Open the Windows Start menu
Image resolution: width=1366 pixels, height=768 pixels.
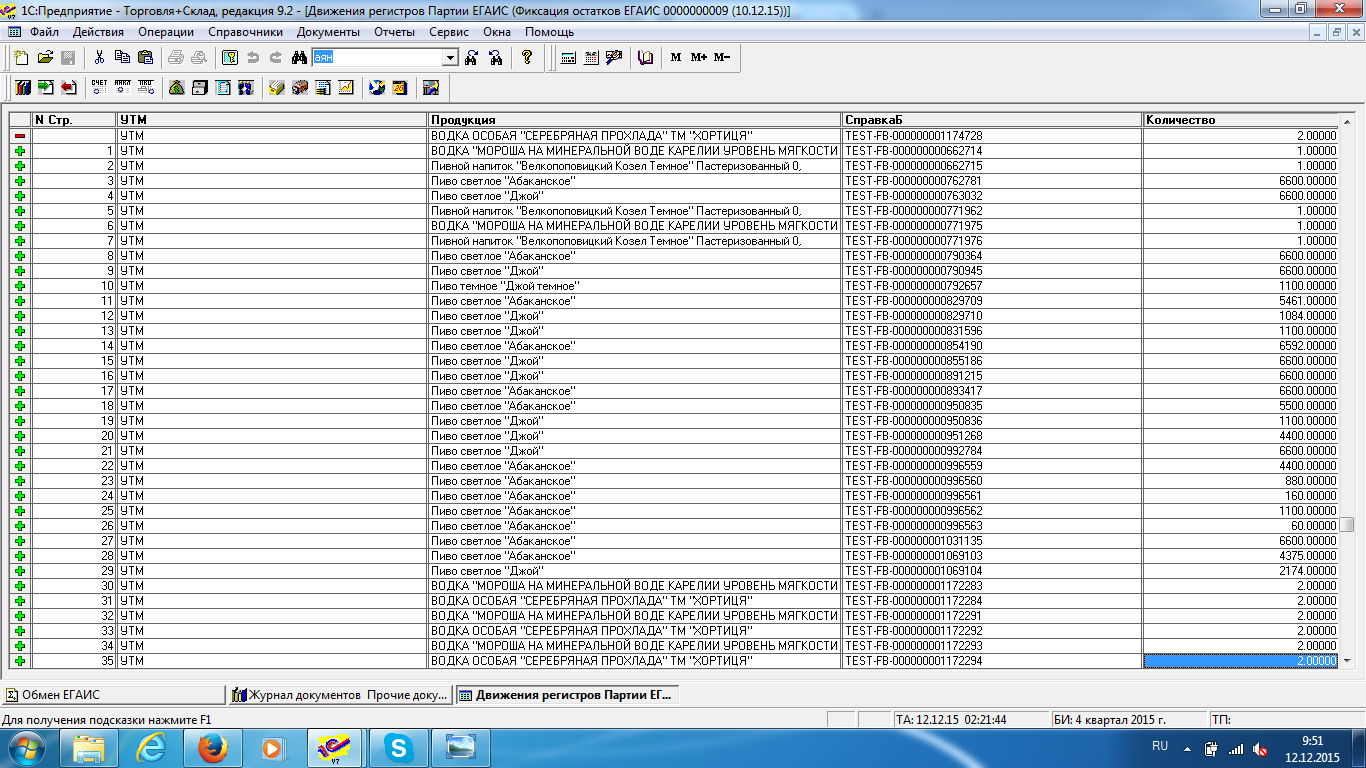pyautogui.click(x=28, y=748)
